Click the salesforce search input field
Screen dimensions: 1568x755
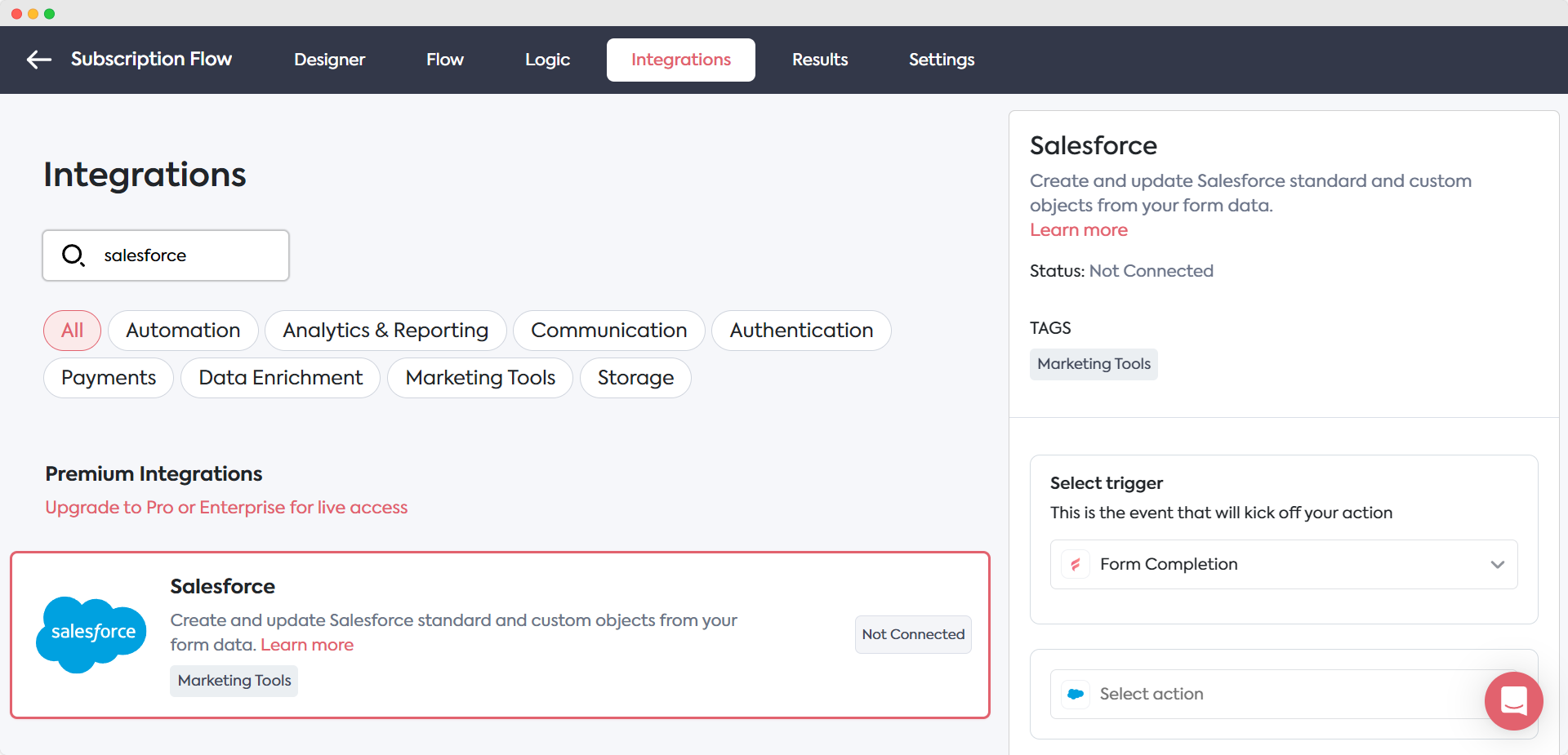180,255
